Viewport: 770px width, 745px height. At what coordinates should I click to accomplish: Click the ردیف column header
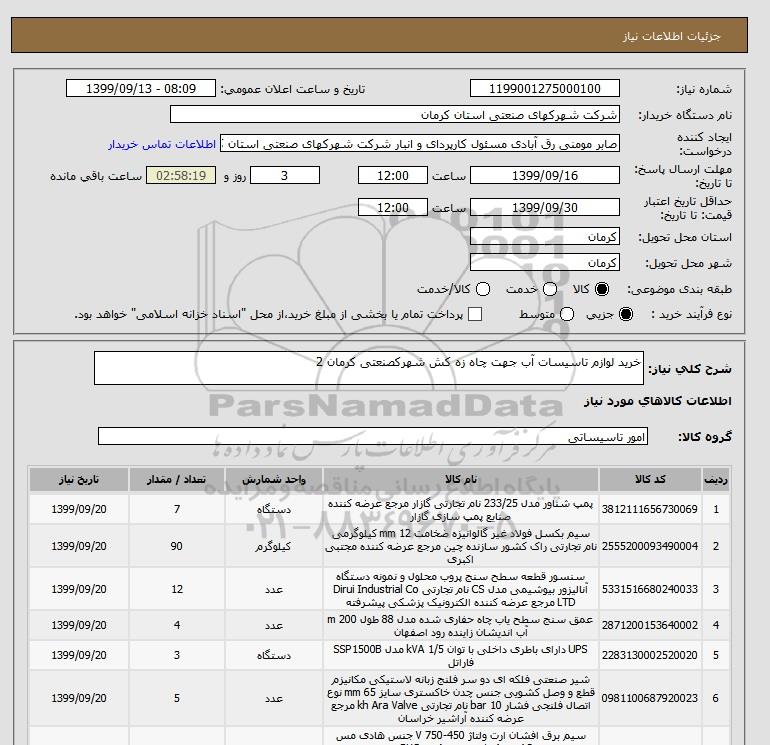pos(716,479)
